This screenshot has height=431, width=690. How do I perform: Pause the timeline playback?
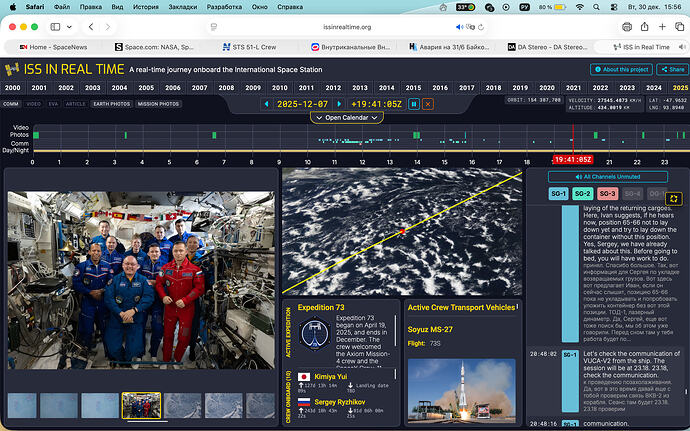414,104
